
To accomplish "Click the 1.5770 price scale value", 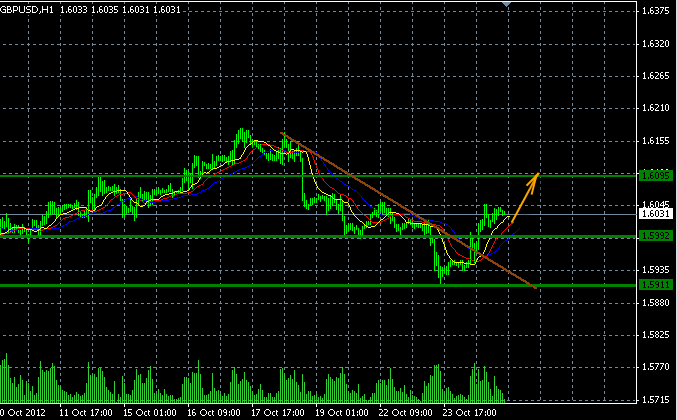I will tap(655, 367).
